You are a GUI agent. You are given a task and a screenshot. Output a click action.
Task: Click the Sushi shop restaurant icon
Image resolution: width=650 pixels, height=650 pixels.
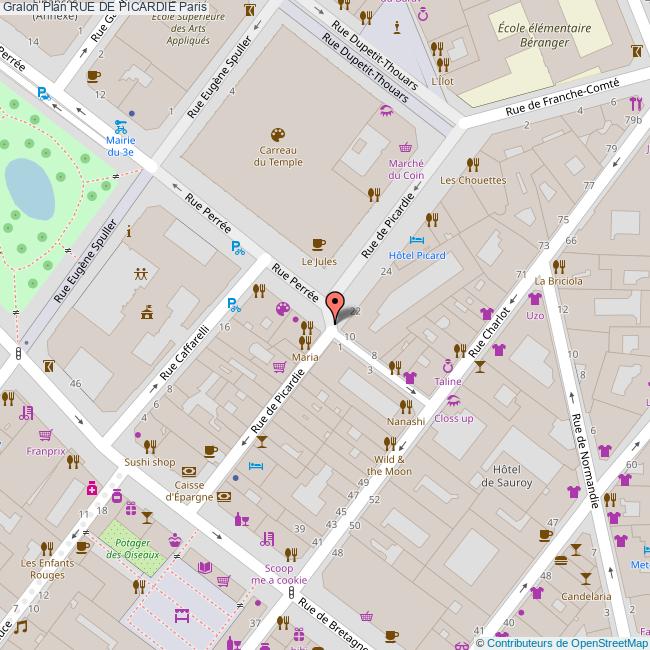point(150,446)
